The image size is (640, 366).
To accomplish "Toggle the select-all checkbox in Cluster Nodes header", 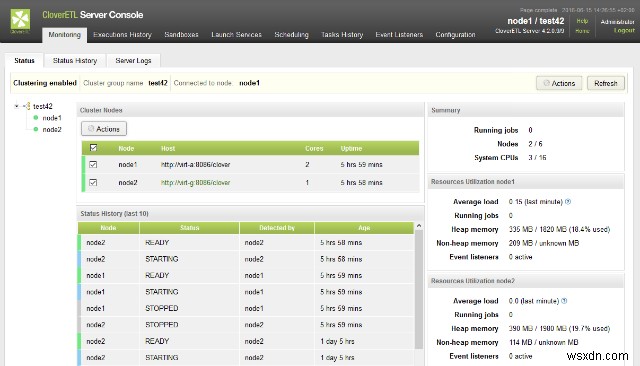I will pos(93,148).
